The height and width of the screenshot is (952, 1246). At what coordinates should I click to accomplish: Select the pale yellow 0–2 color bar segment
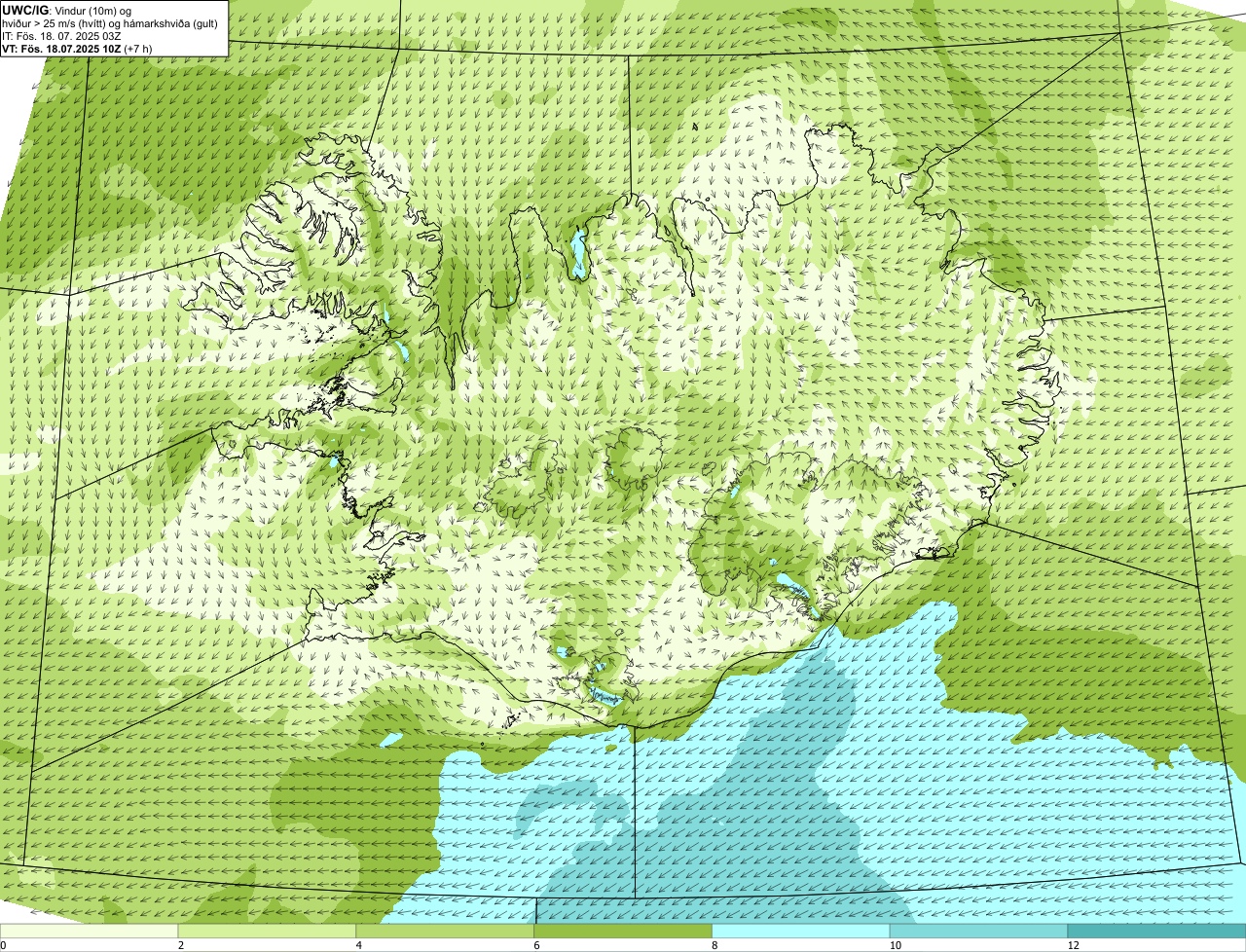click(x=90, y=932)
